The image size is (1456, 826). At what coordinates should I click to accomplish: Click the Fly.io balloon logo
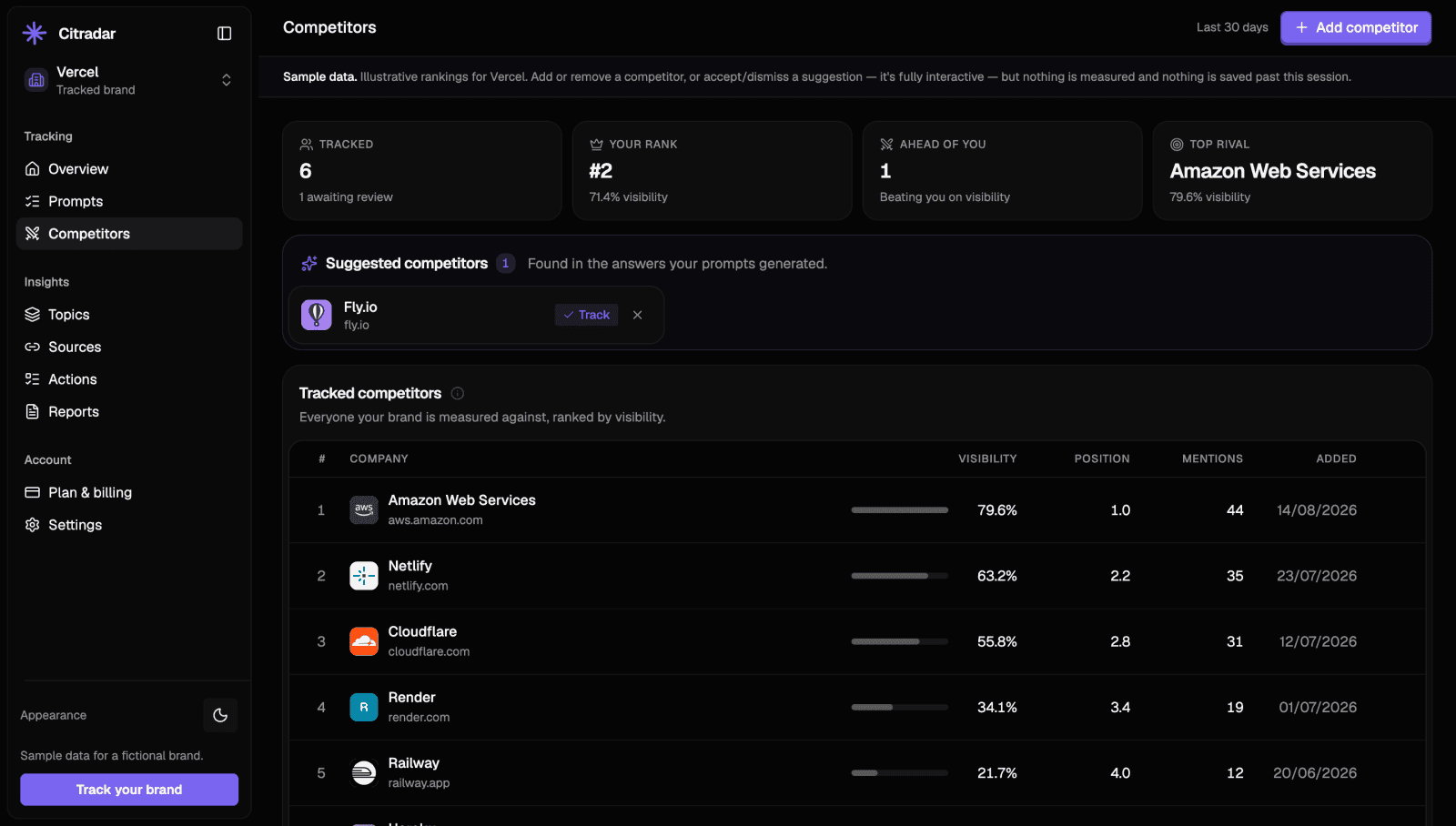tap(317, 315)
